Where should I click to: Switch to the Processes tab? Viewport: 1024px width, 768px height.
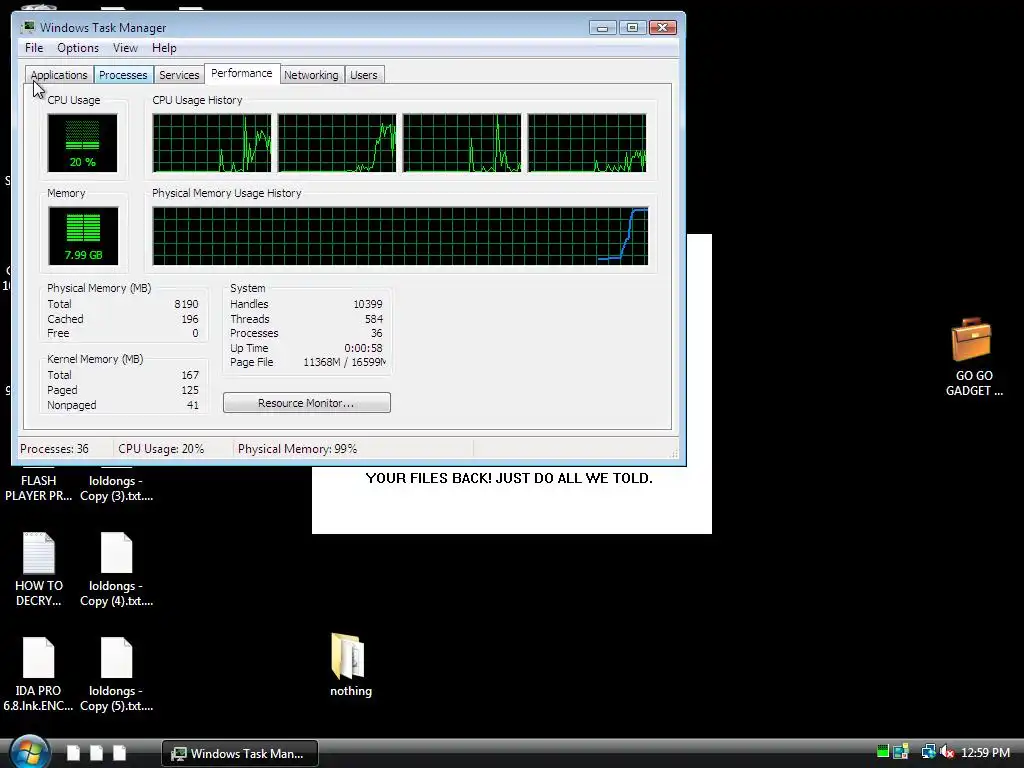coord(123,75)
